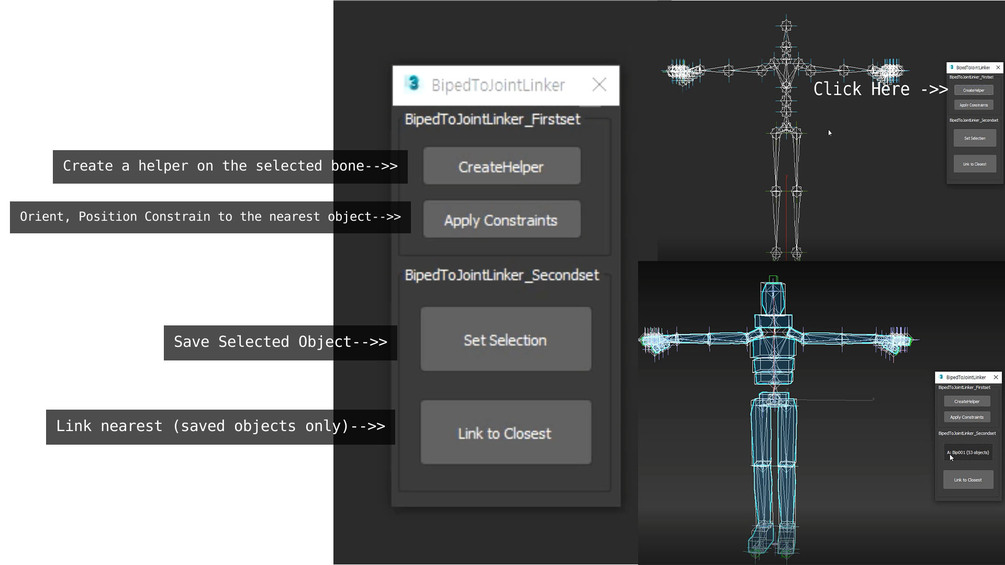This screenshot has width=1005, height=565.
Task: Click Apply Constraints in small dialog showing Bip001
Action: [967, 417]
